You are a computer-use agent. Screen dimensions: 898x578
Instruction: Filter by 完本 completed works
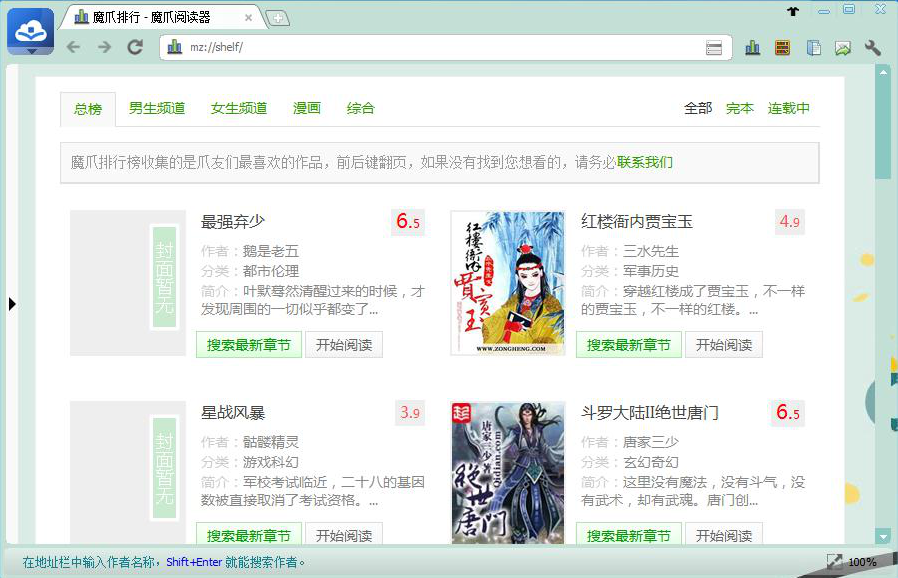[740, 108]
